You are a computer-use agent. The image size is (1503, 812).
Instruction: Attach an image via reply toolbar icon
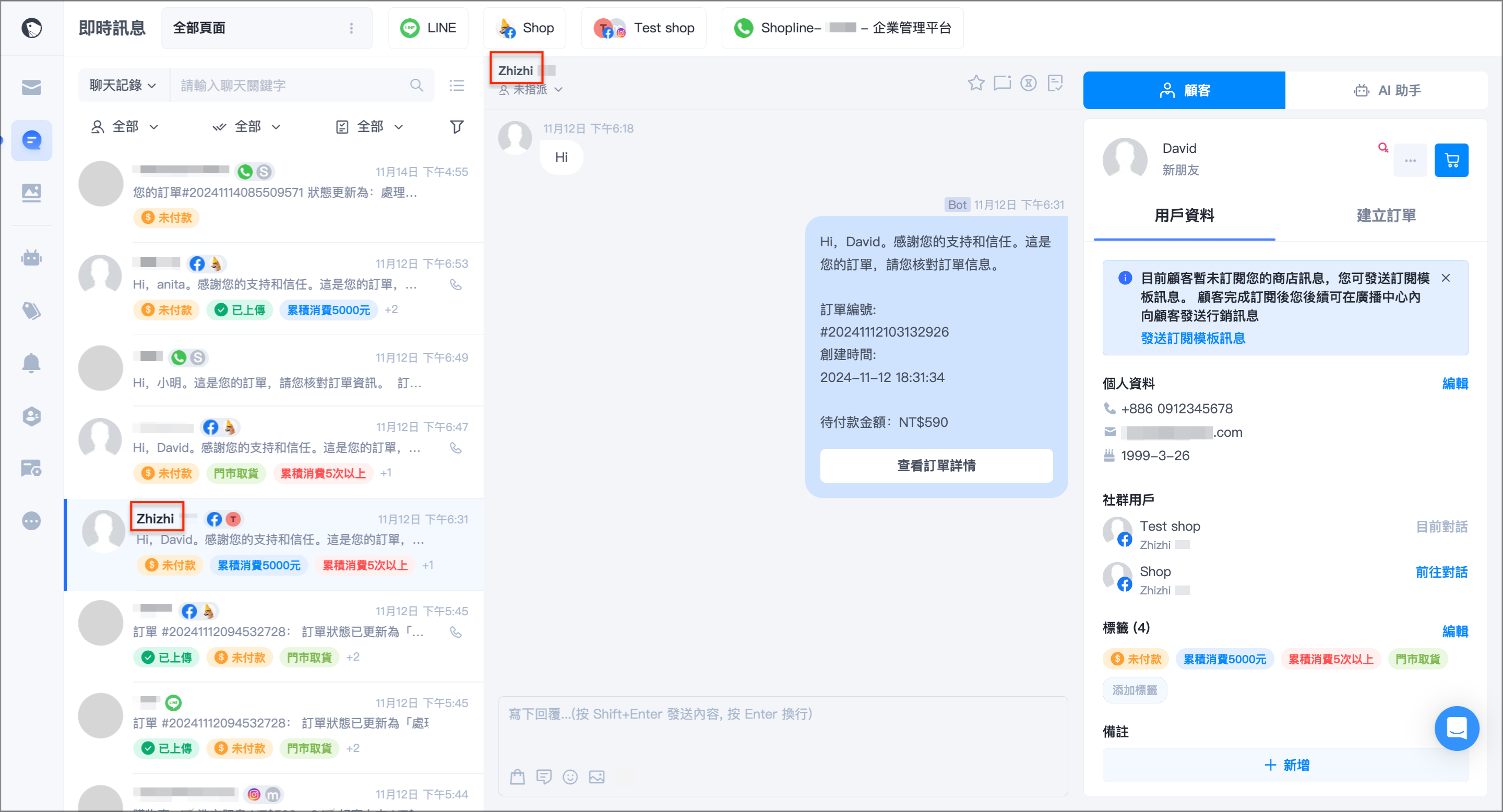tap(597, 777)
